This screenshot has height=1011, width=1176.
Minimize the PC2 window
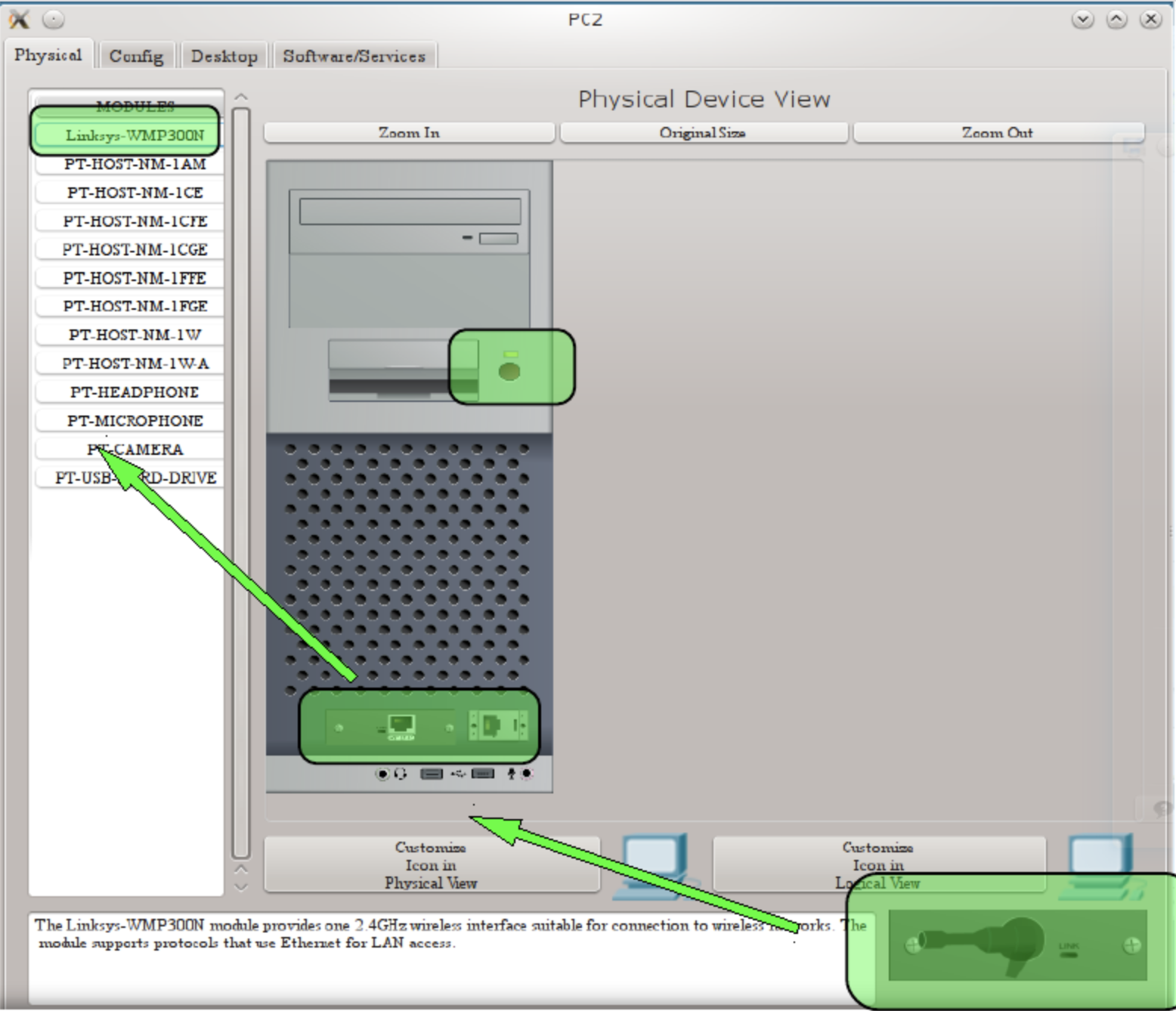pos(1083,19)
